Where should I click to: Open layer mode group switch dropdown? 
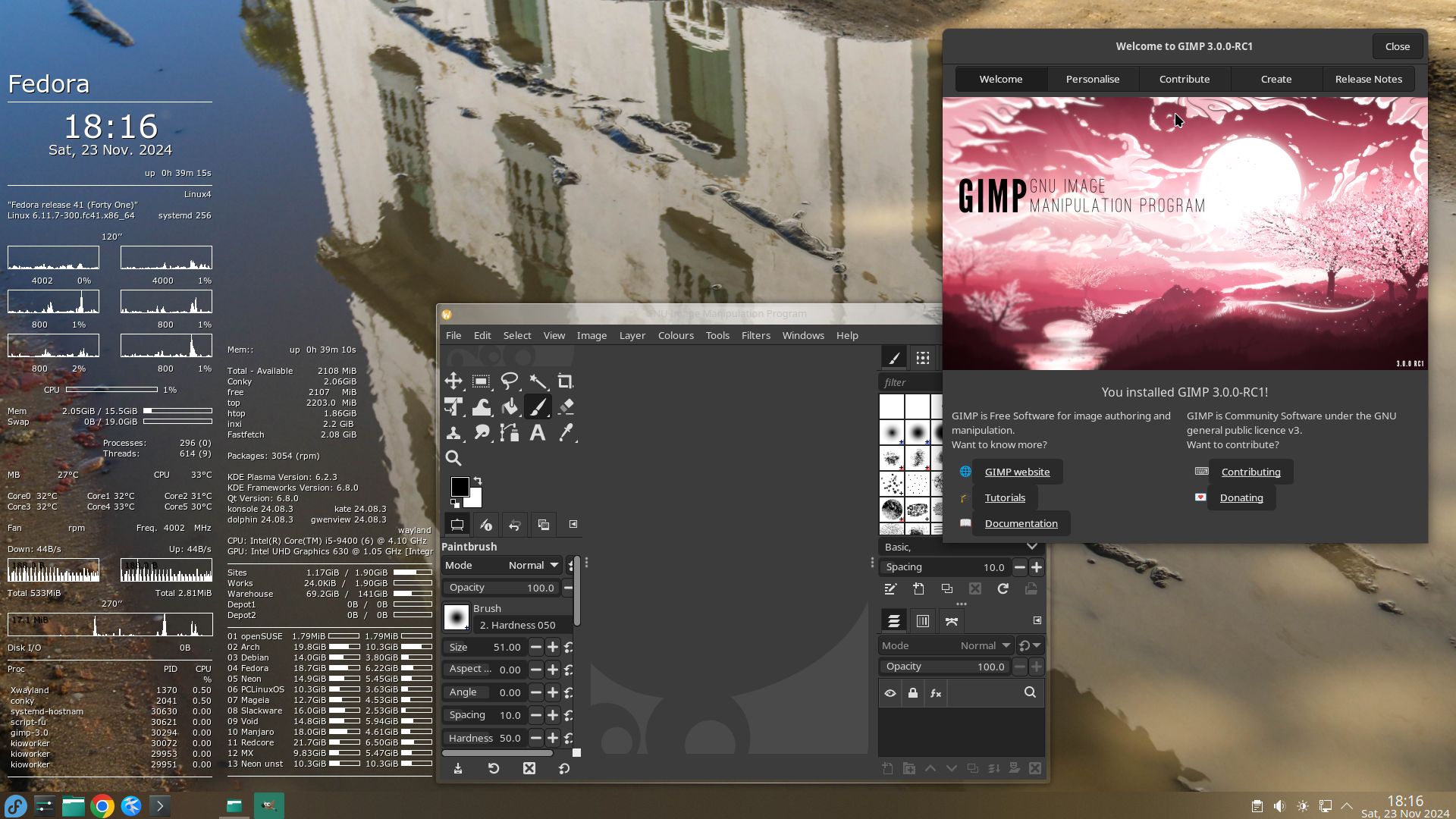pyautogui.click(x=1030, y=646)
